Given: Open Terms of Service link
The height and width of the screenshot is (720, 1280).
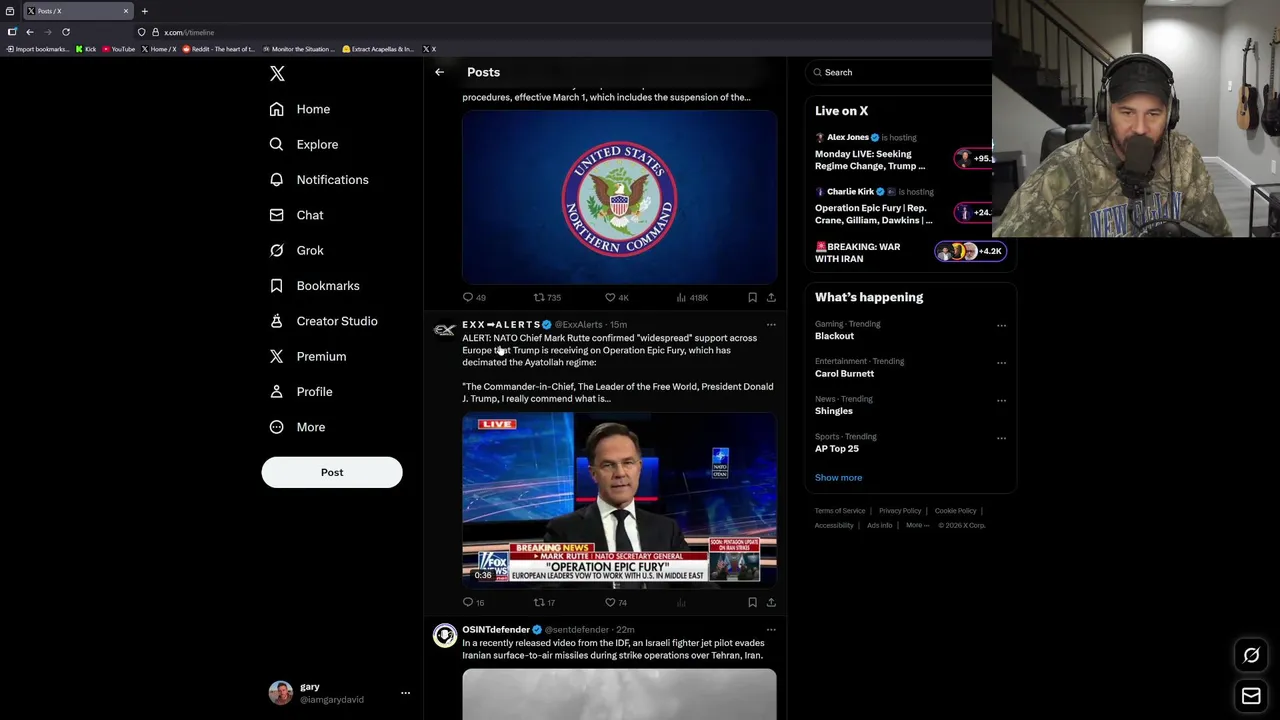Looking at the screenshot, I should [x=840, y=511].
